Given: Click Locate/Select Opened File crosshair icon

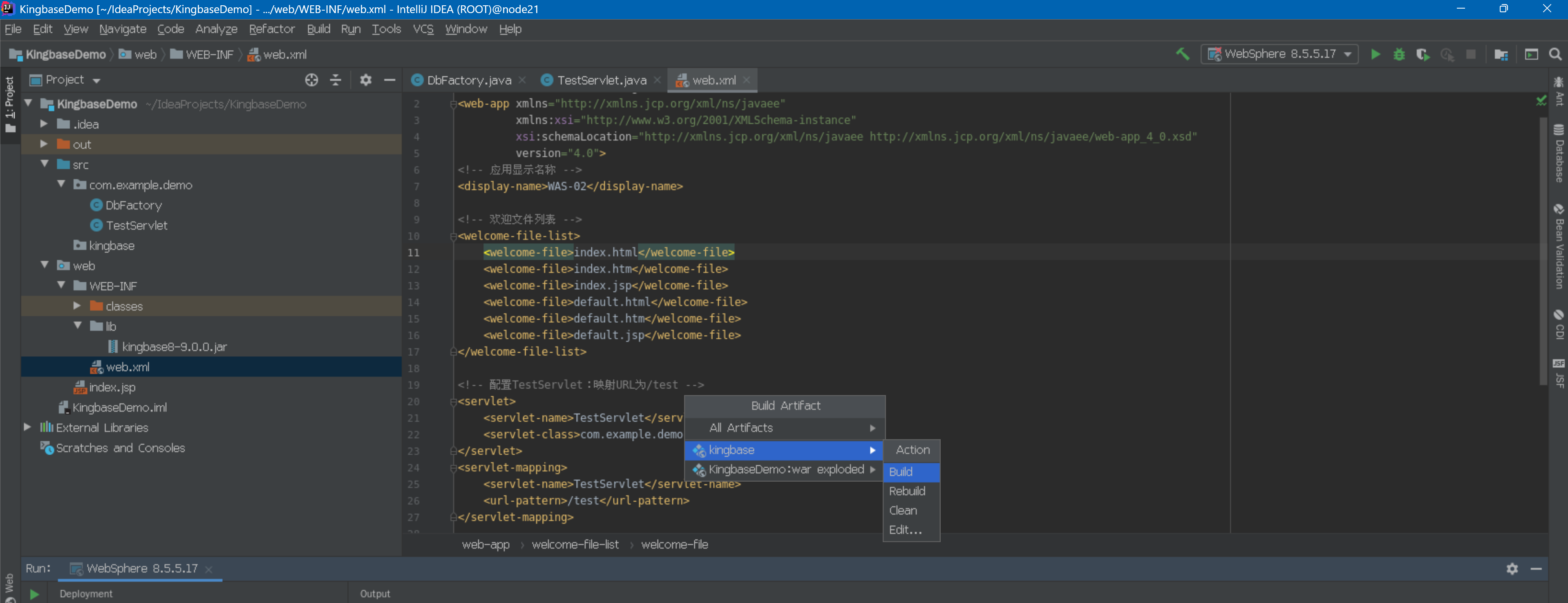Looking at the screenshot, I should (x=311, y=80).
